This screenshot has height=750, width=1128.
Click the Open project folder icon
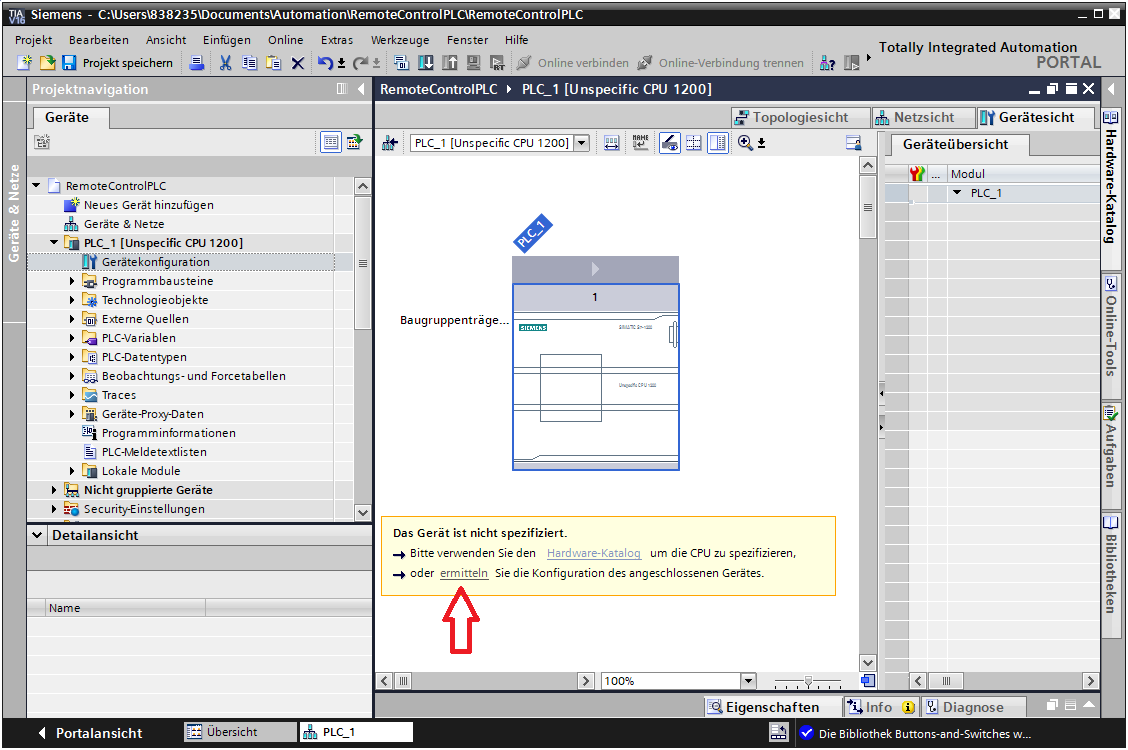coord(47,63)
